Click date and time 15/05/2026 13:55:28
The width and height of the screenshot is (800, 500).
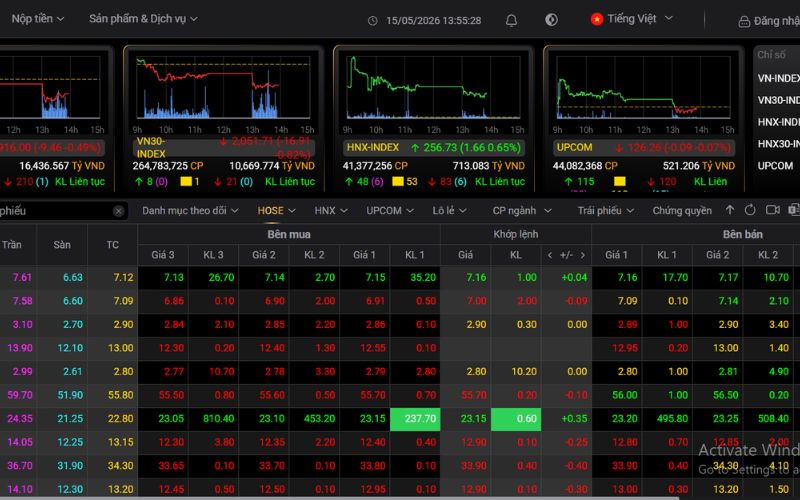click(433, 21)
